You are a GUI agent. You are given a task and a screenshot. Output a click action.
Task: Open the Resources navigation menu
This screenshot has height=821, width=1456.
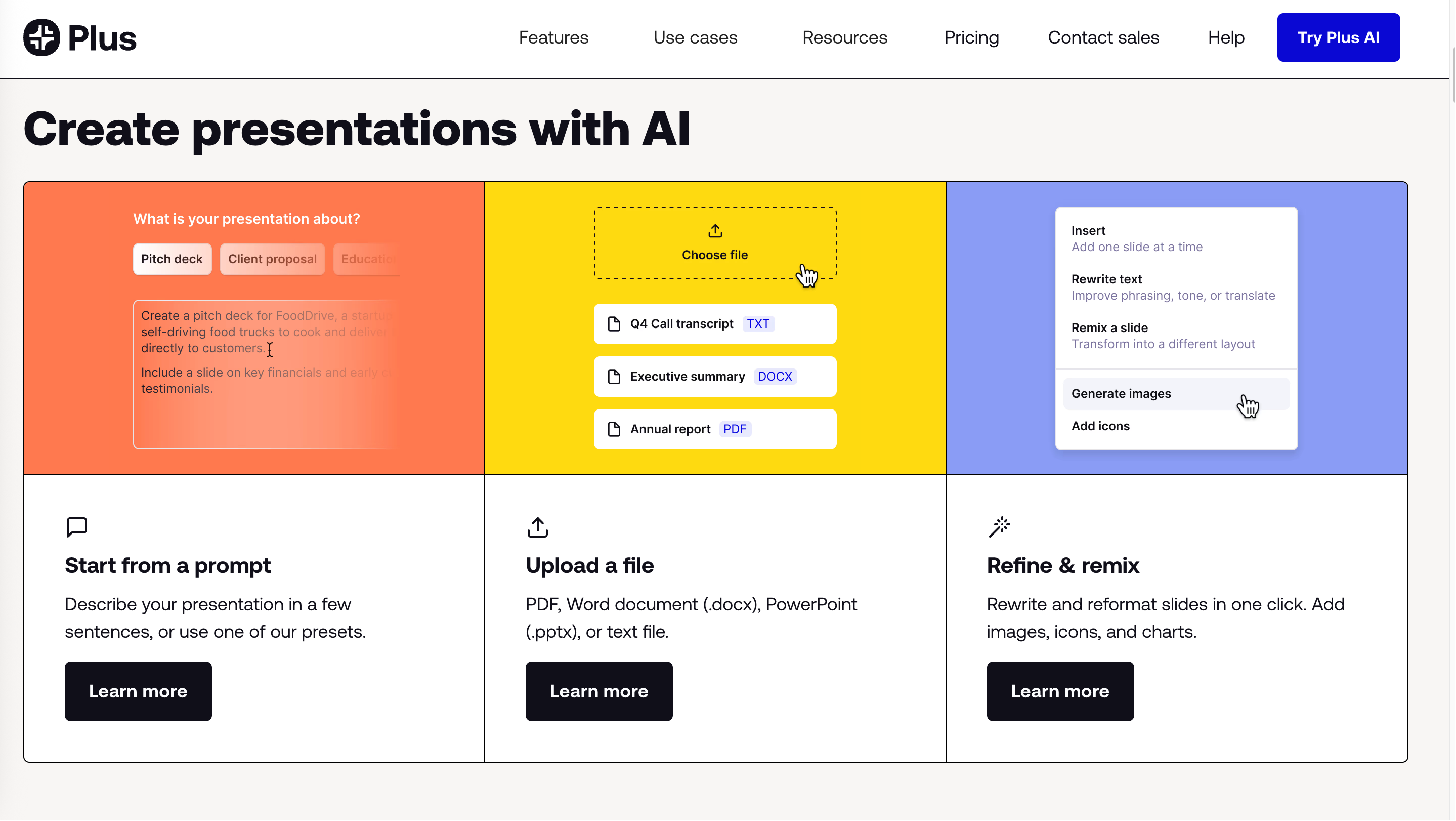pos(844,37)
